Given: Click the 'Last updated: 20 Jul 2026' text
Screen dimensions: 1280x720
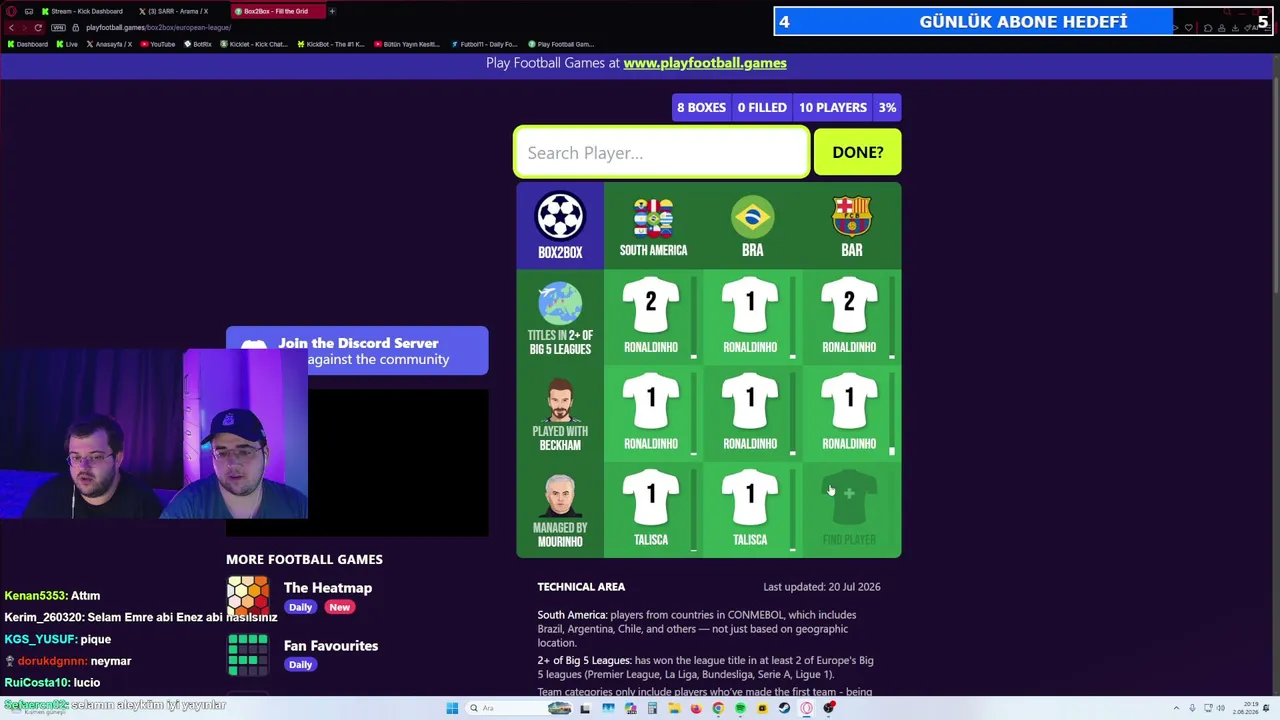Looking at the screenshot, I should point(822,587).
